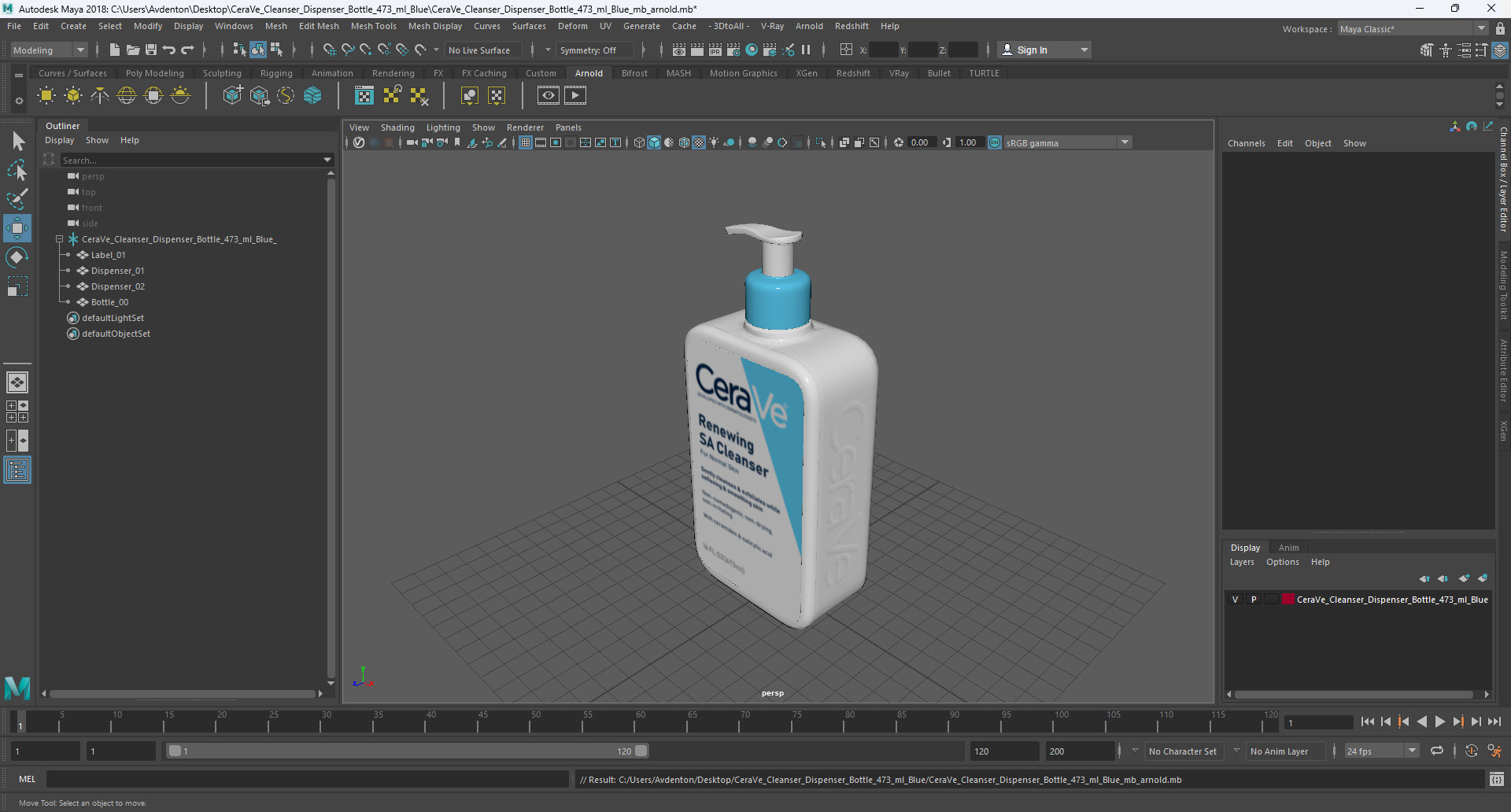Switch to Rendering shelf tab
The height and width of the screenshot is (812, 1511).
pyautogui.click(x=393, y=73)
